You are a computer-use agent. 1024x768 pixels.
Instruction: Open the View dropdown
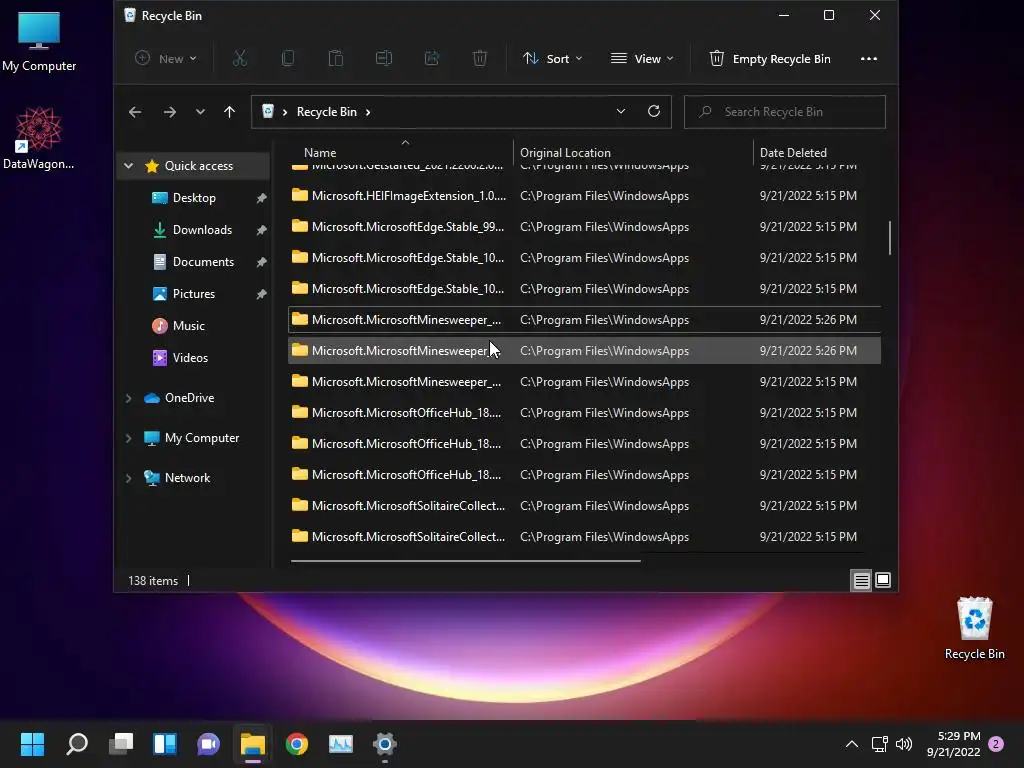point(642,59)
